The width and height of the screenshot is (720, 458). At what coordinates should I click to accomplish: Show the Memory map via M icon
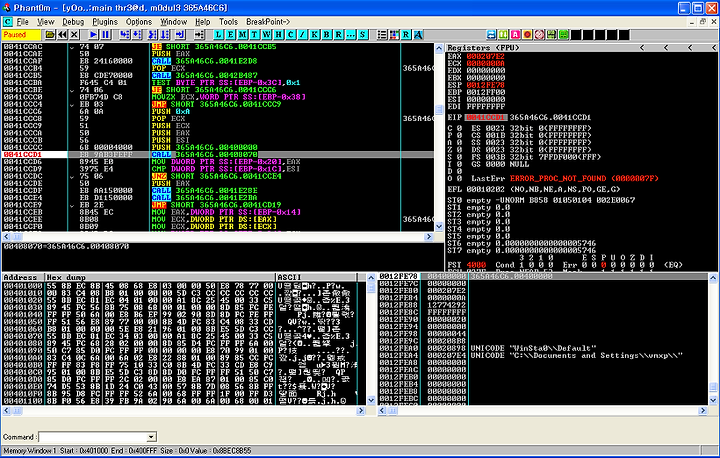pos(242,34)
